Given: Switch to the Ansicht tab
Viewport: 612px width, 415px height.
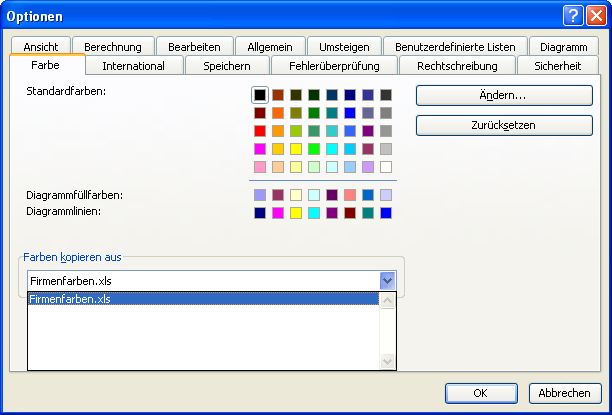Looking at the screenshot, I should pos(42,46).
